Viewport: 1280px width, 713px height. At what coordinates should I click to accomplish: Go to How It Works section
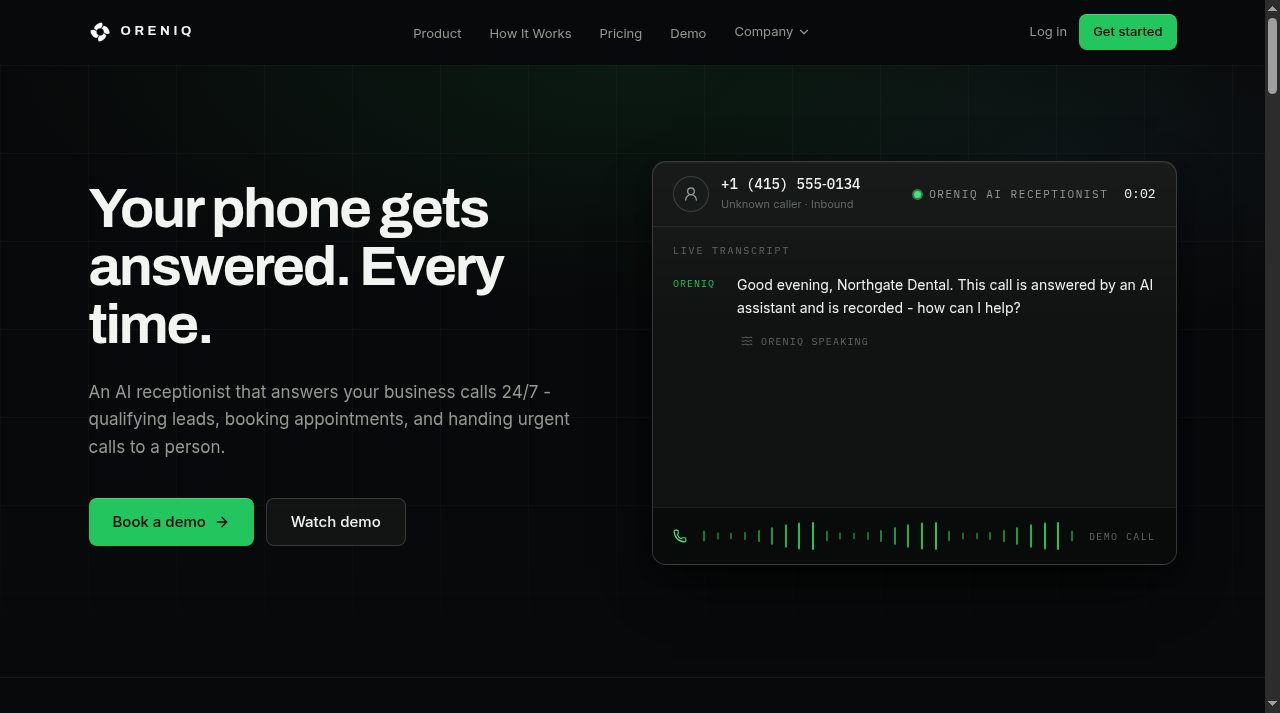tap(530, 33)
